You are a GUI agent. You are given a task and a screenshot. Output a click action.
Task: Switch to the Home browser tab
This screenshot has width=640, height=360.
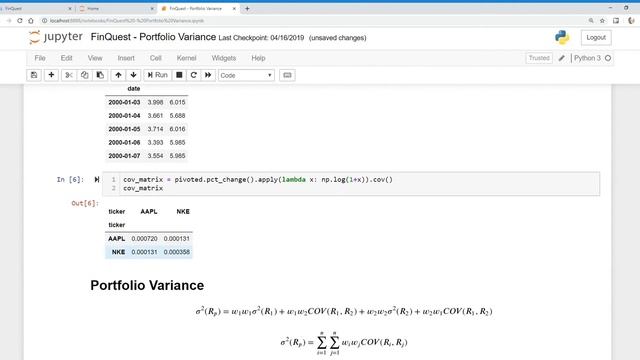[116, 9]
